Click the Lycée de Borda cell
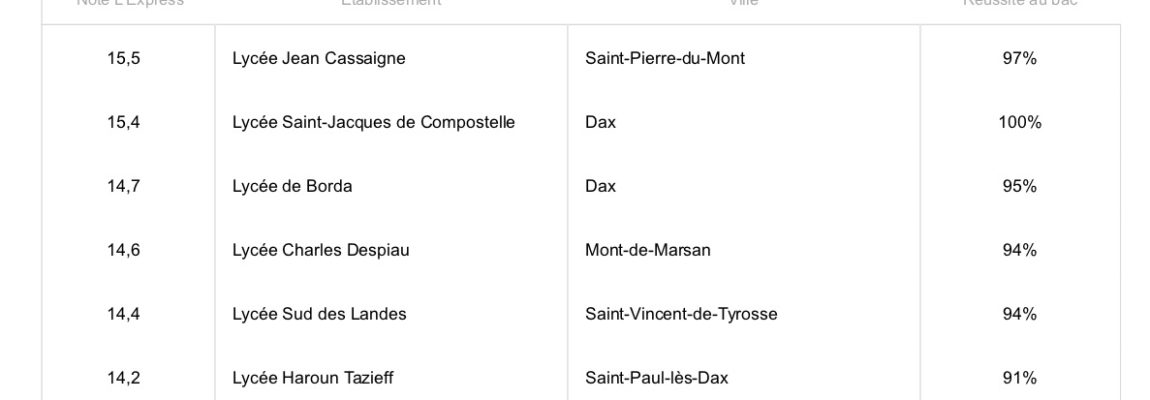 point(292,186)
